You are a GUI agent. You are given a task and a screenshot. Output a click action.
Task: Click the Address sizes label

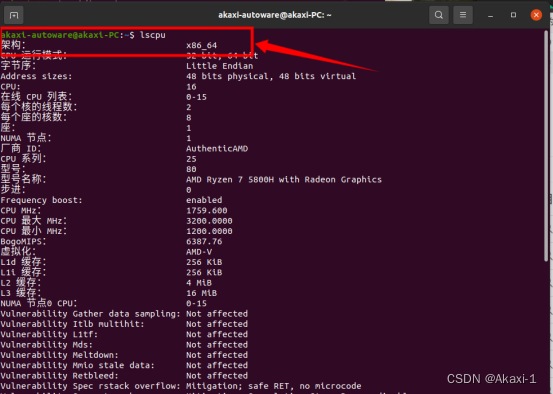(x=36, y=76)
